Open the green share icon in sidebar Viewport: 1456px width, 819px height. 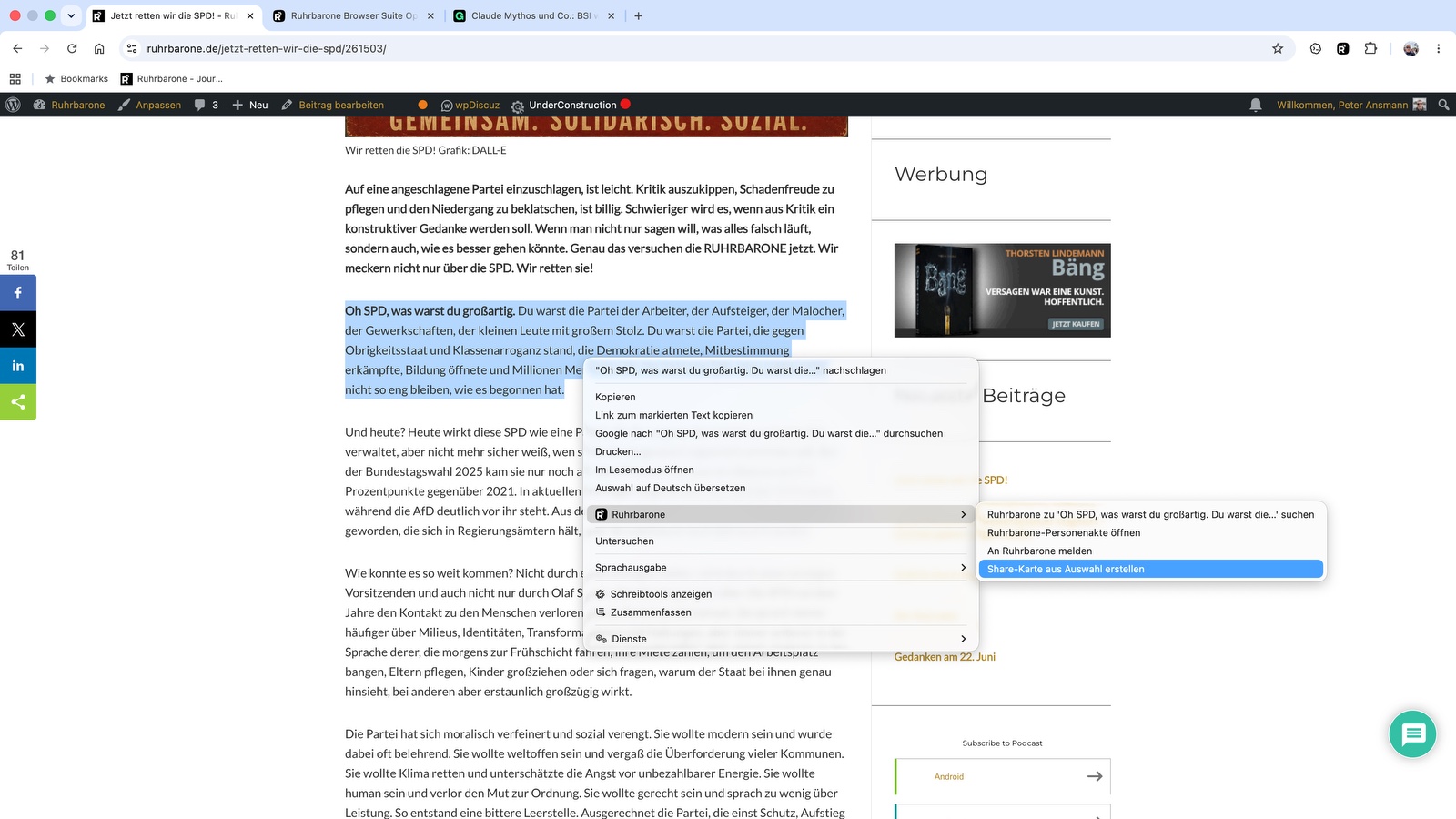18,402
